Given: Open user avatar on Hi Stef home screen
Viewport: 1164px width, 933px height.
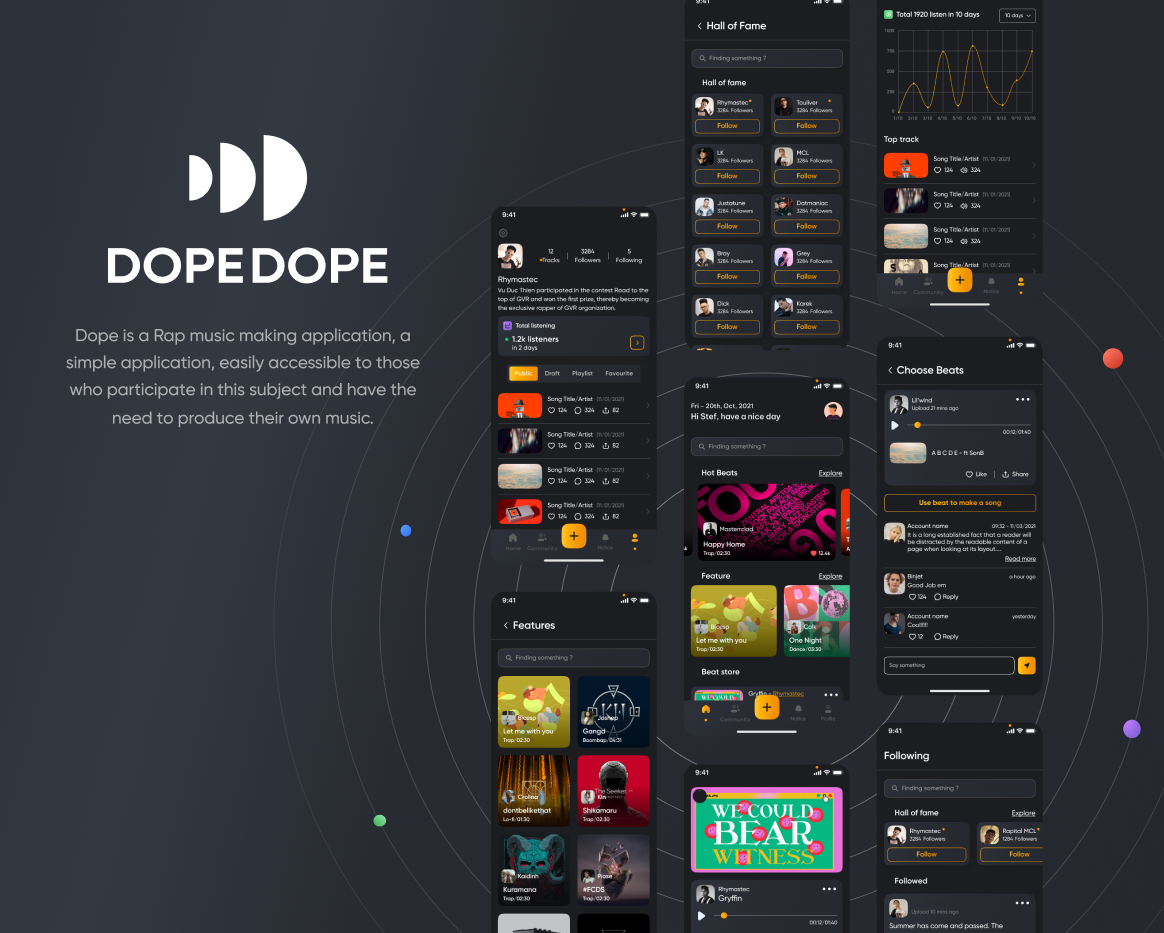Looking at the screenshot, I should point(833,410).
